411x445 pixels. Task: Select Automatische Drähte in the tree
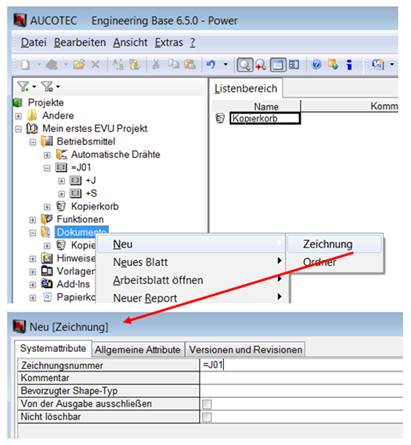pyautogui.click(x=115, y=154)
